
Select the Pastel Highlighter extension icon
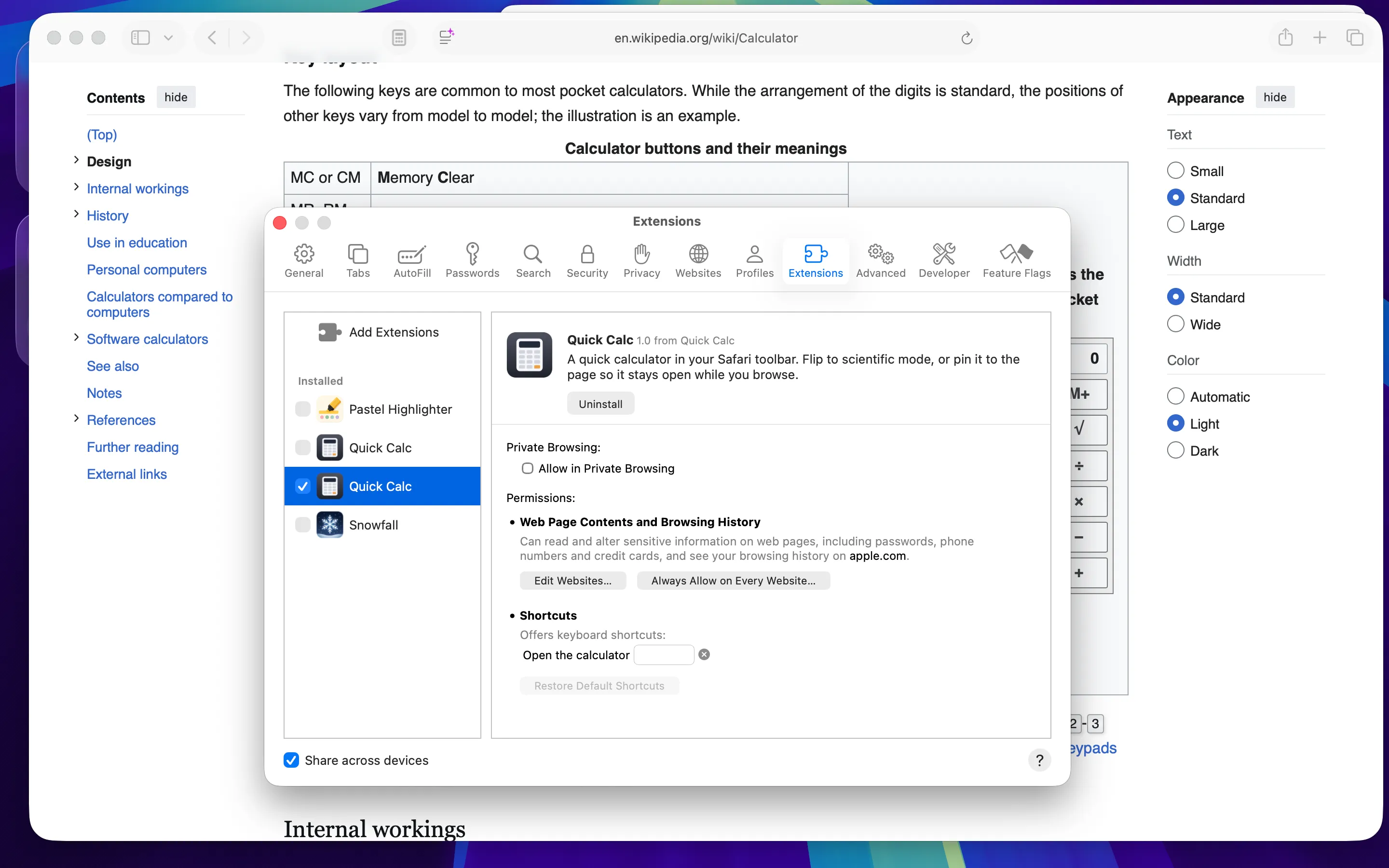coord(329,409)
